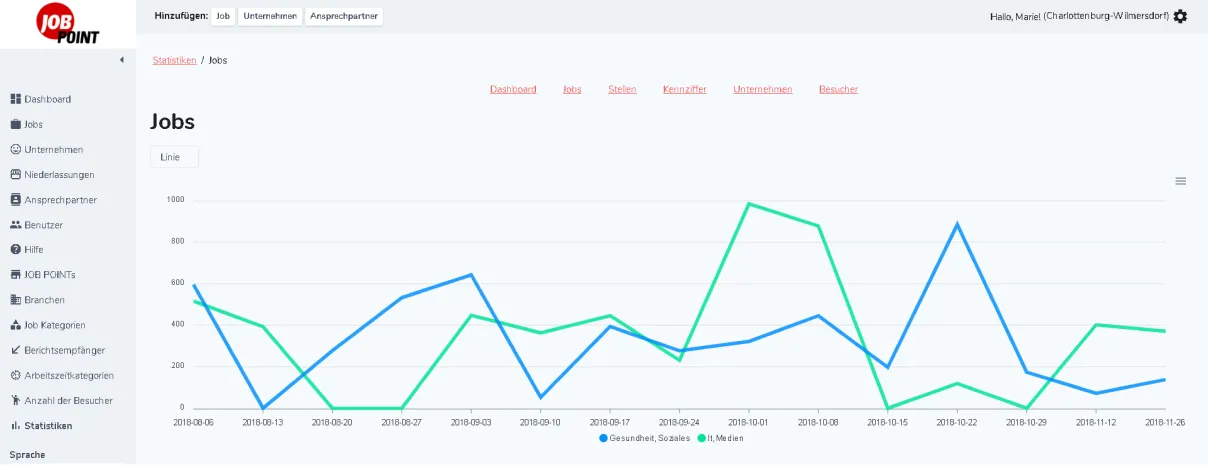
Task: Click the JOB POINT logo
Action: pos(68,25)
